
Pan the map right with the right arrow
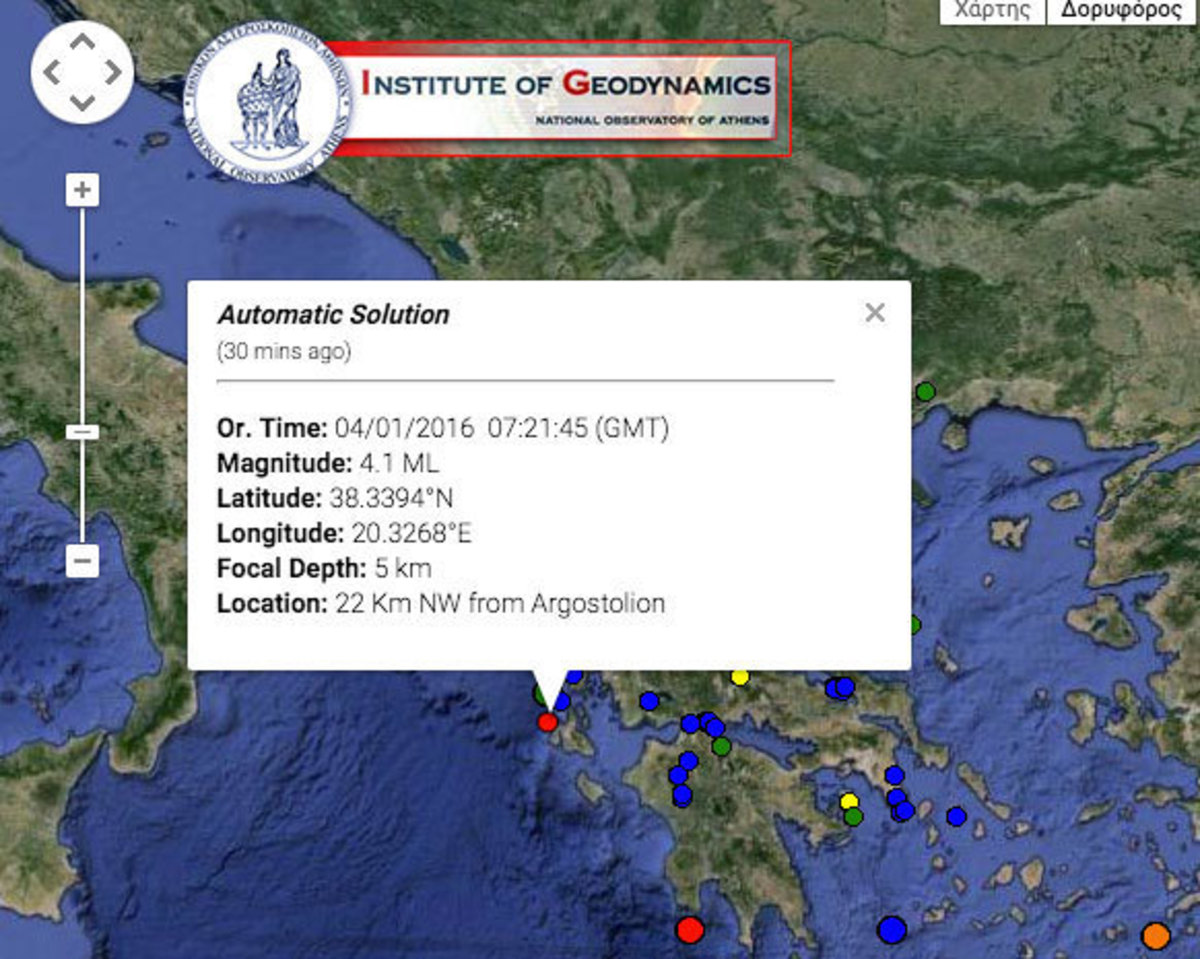coord(112,73)
